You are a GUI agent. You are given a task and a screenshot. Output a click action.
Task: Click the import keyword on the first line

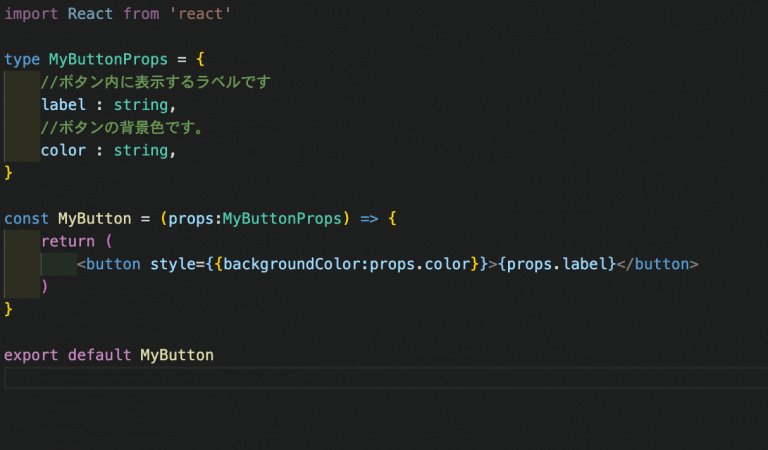click(32, 15)
